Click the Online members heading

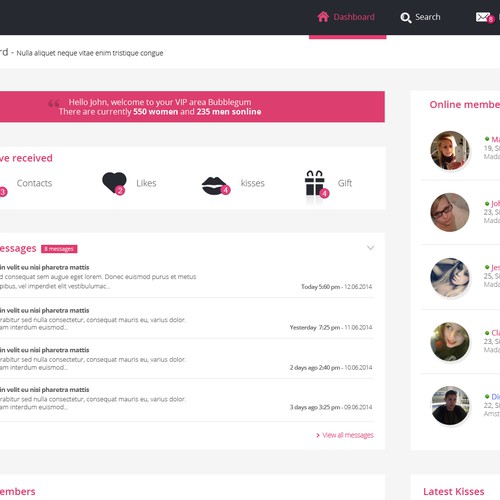[x=465, y=105]
